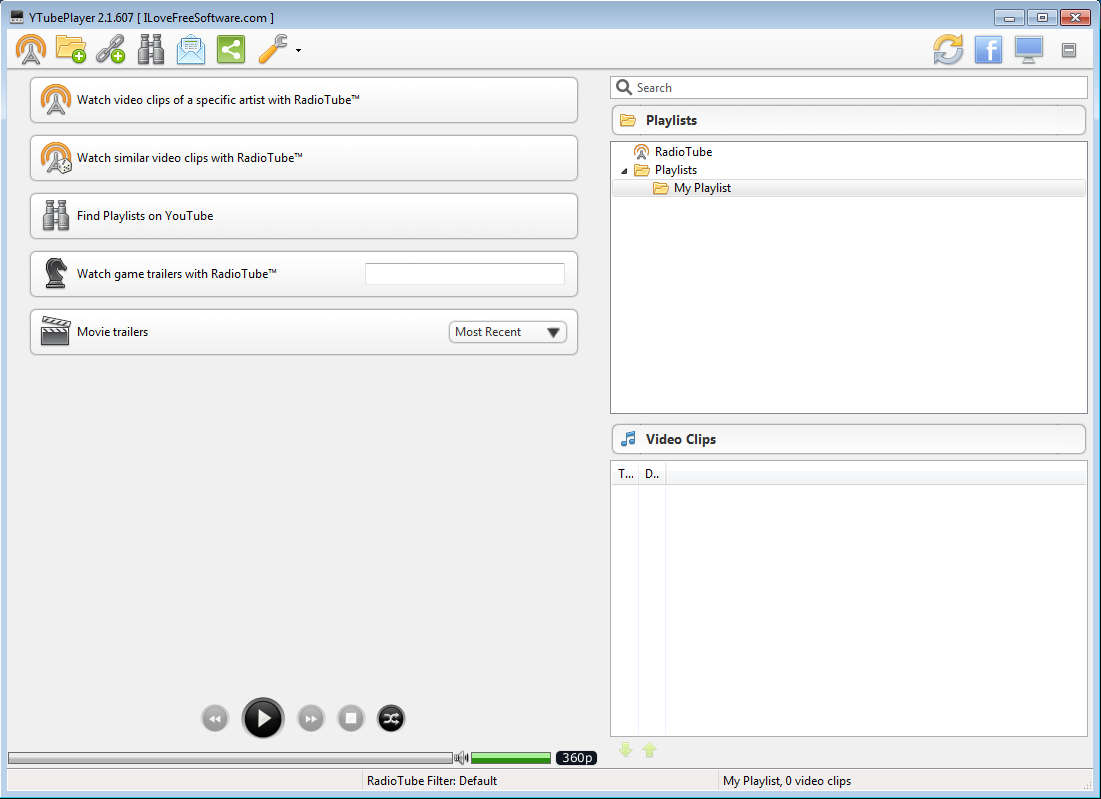Click the add link toolbar icon
The width and height of the screenshot is (1101, 799).
tap(110, 49)
